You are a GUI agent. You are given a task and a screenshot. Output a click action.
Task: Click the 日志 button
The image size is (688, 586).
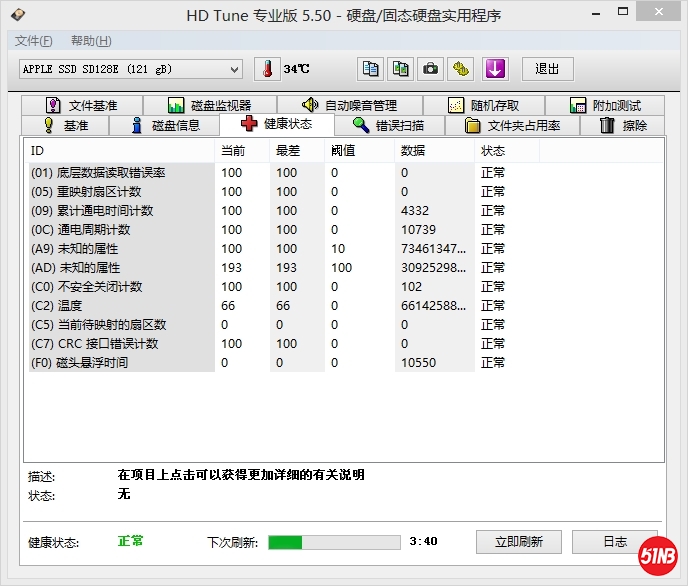click(615, 542)
